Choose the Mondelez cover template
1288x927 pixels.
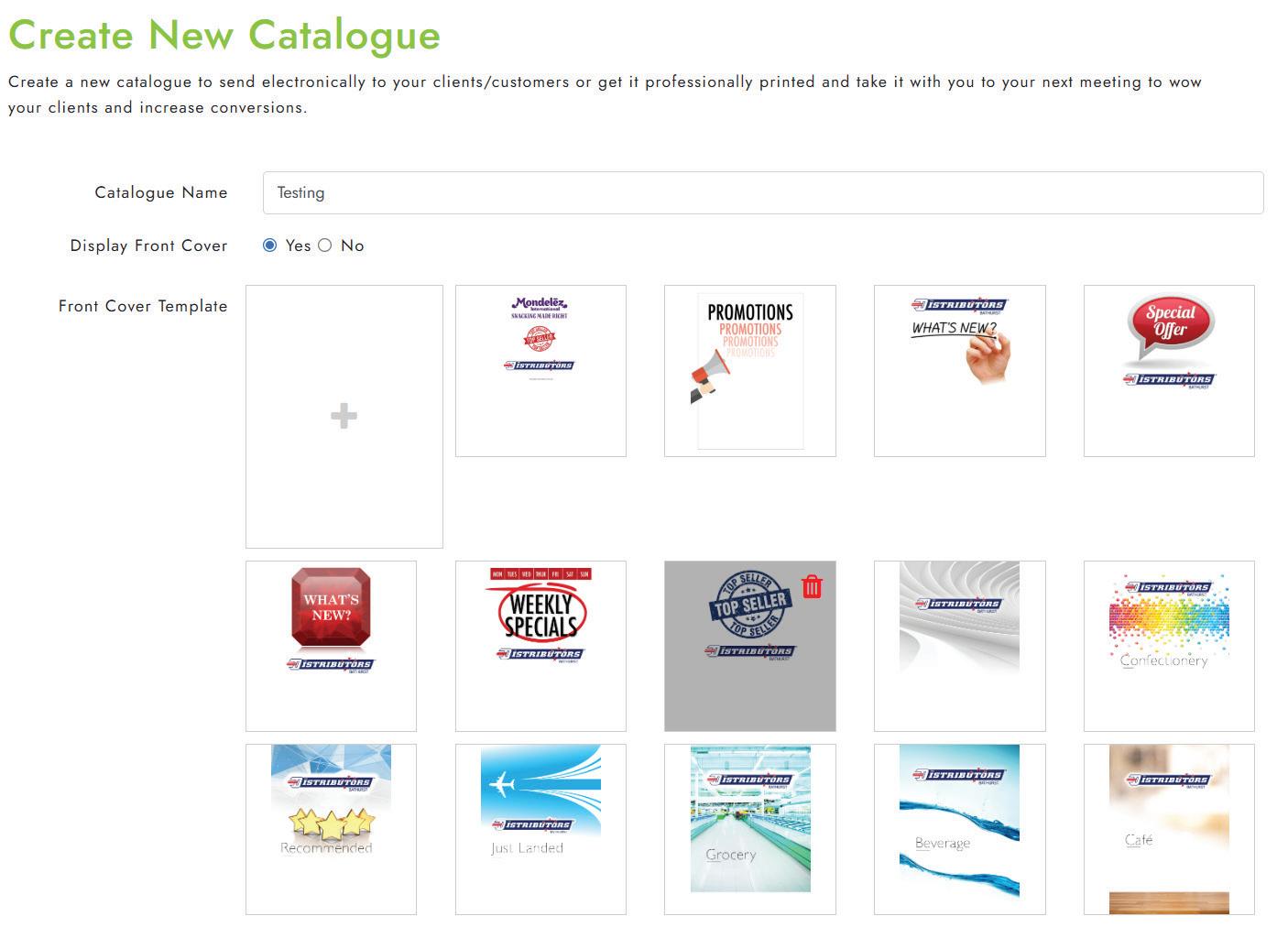[540, 370]
